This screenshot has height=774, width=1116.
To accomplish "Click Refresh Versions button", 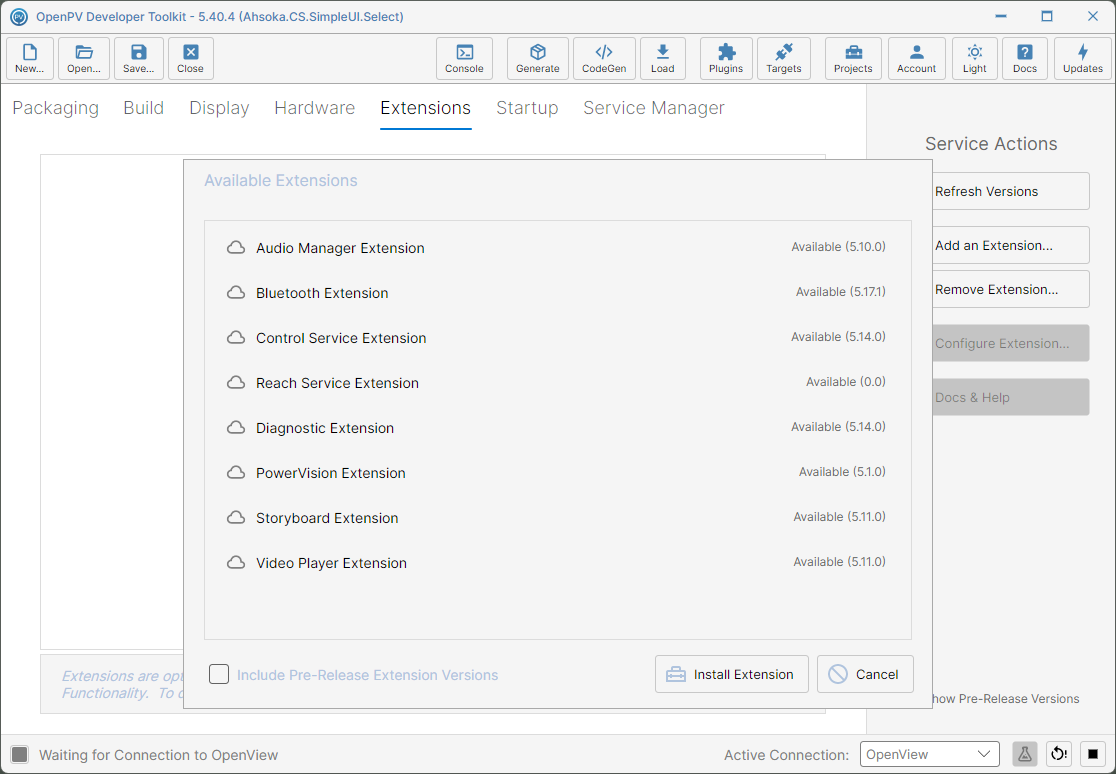I will coord(1011,191).
